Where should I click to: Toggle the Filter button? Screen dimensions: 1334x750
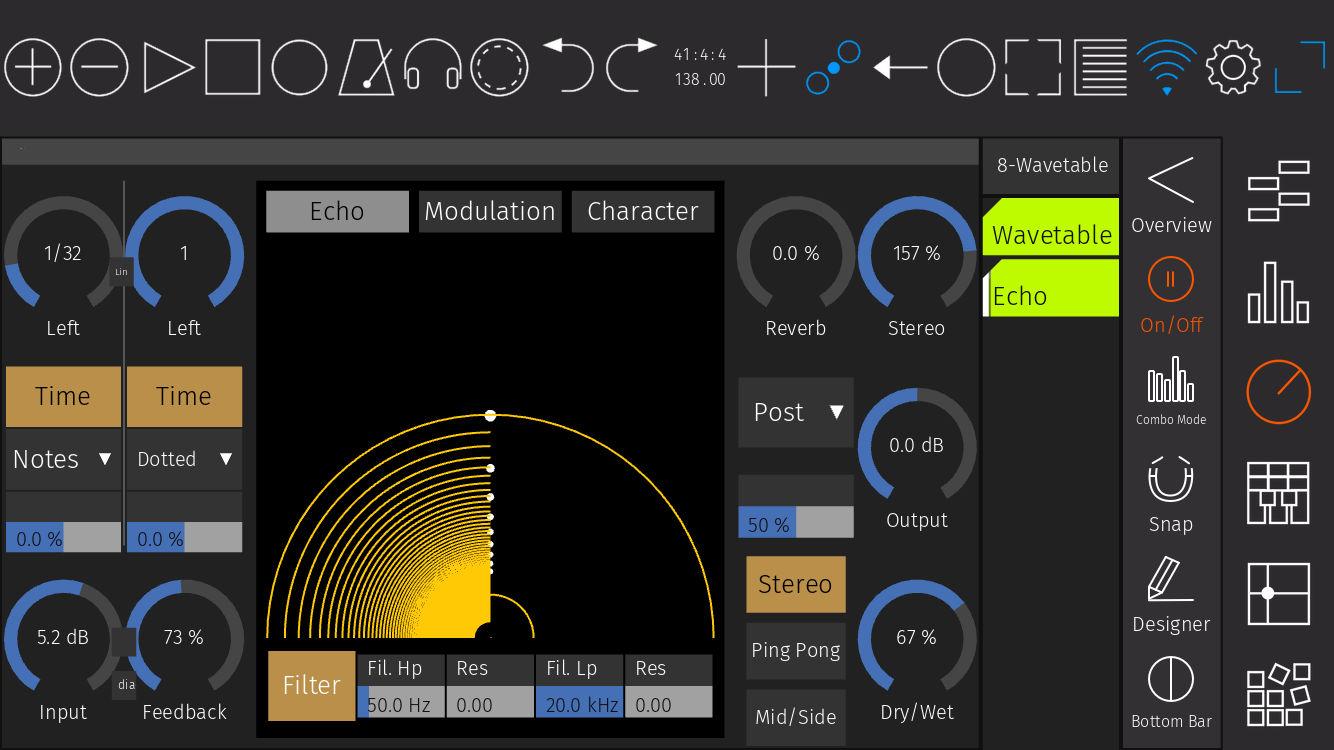point(311,686)
